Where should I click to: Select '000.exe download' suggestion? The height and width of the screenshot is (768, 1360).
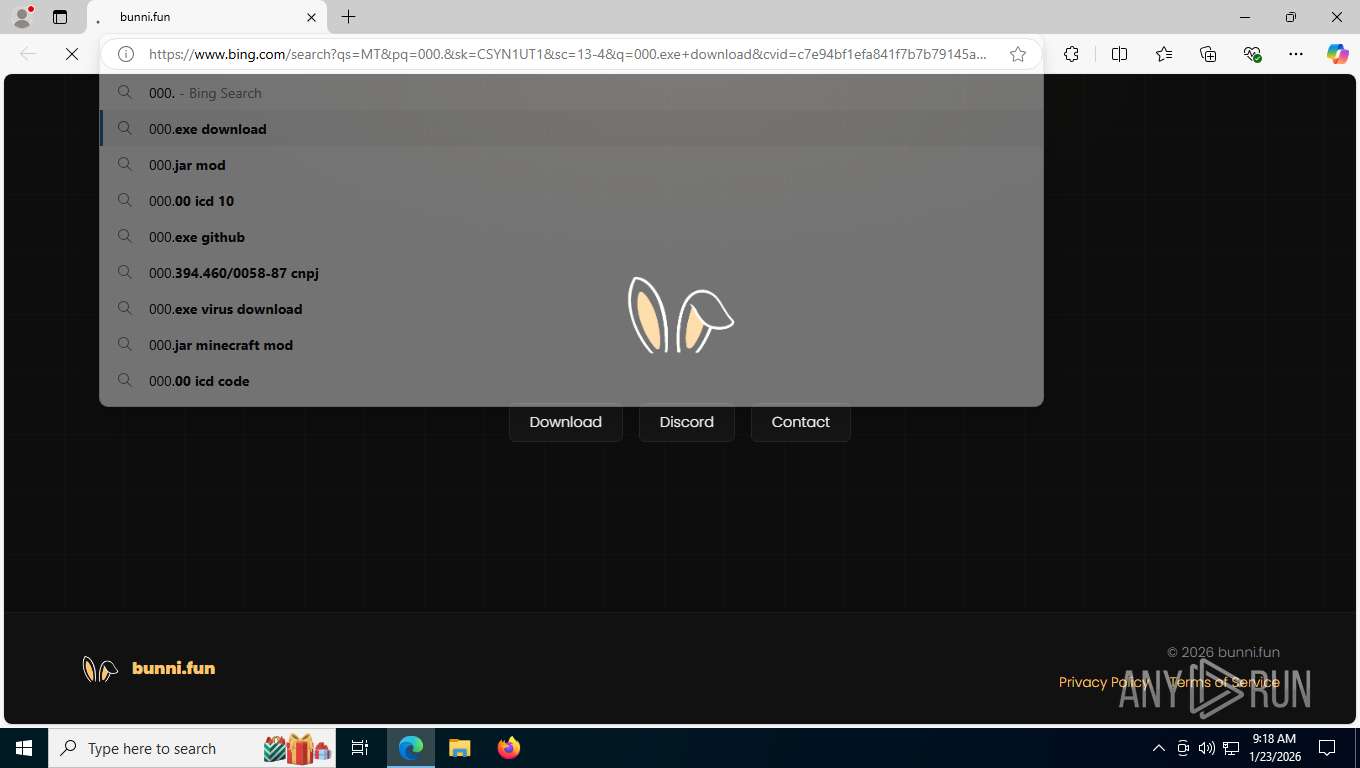point(571,129)
